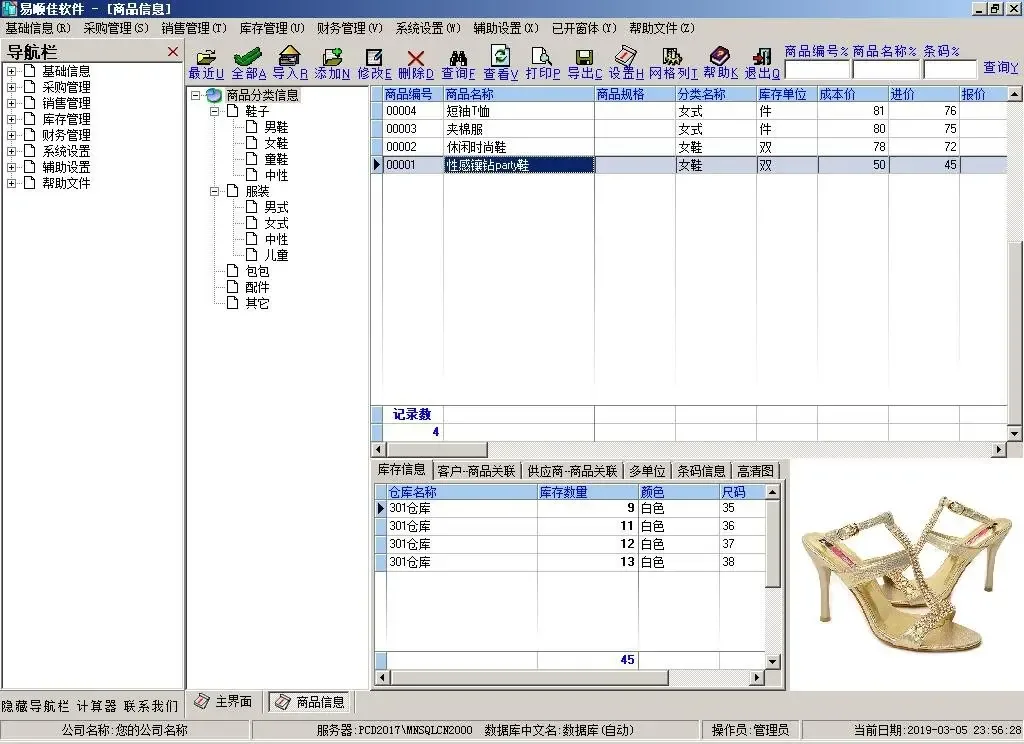Expand the 采购管理 navigation node

(11, 87)
